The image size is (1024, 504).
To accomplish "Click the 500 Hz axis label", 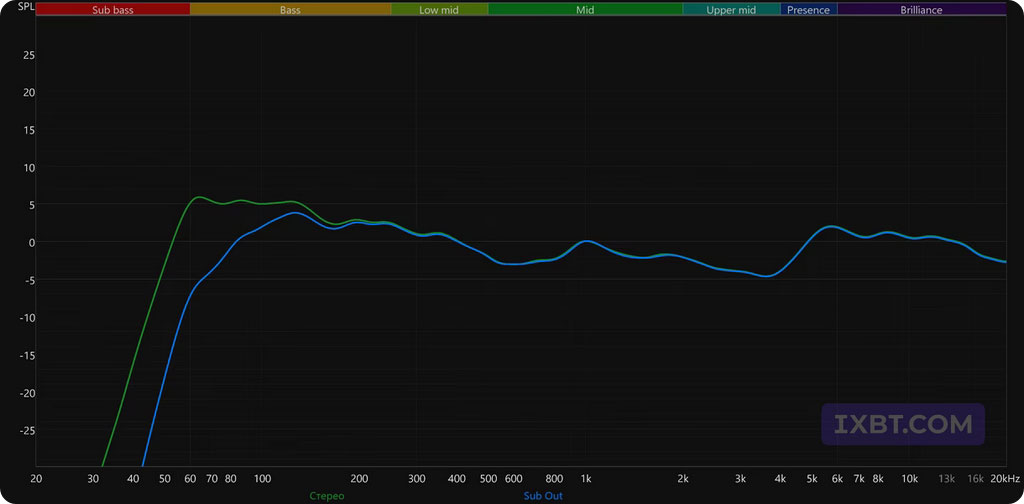I will [488, 479].
